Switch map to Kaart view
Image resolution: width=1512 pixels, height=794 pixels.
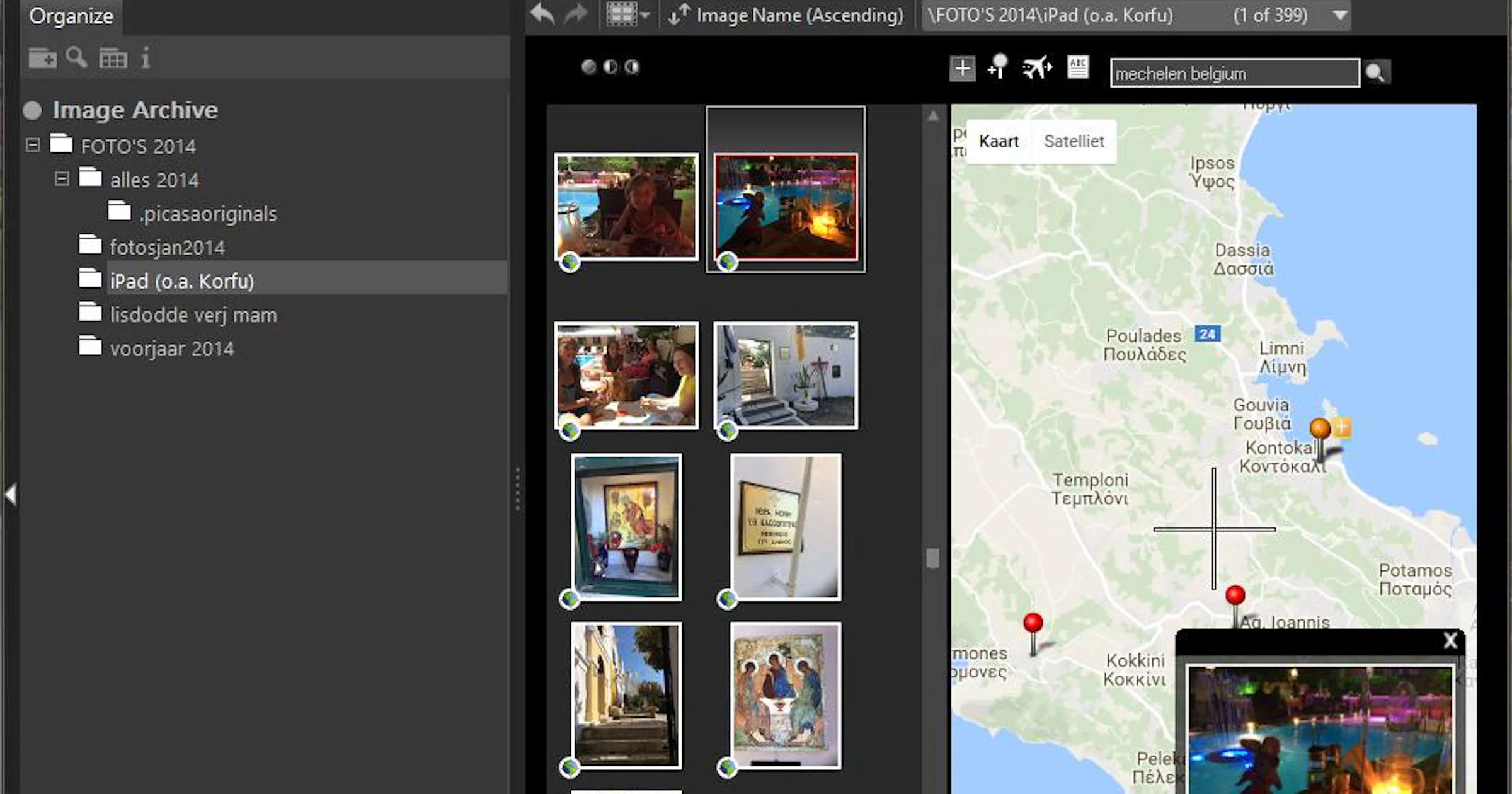tap(999, 141)
